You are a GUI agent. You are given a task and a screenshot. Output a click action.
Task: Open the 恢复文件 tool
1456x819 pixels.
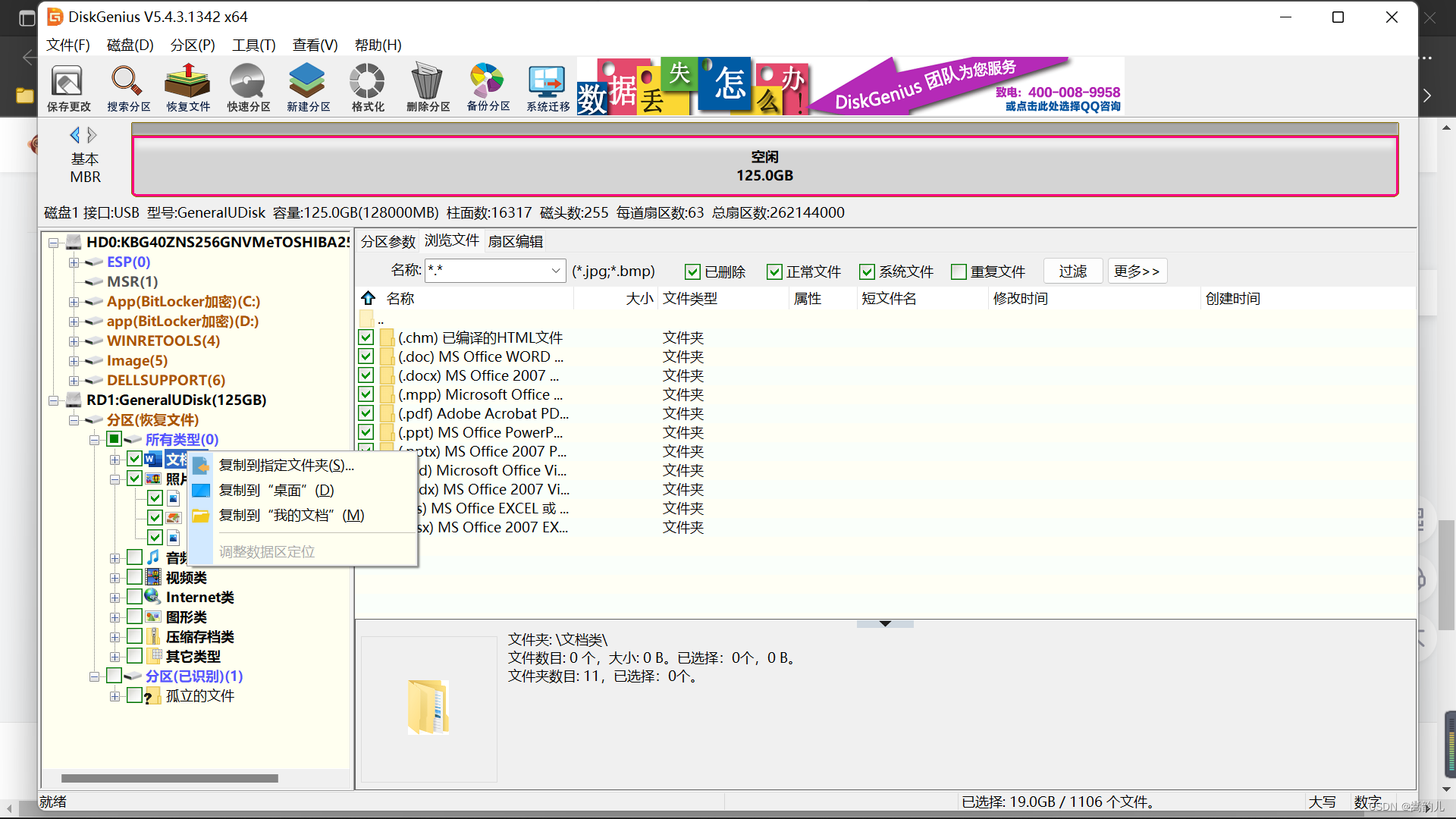[187, 86]
